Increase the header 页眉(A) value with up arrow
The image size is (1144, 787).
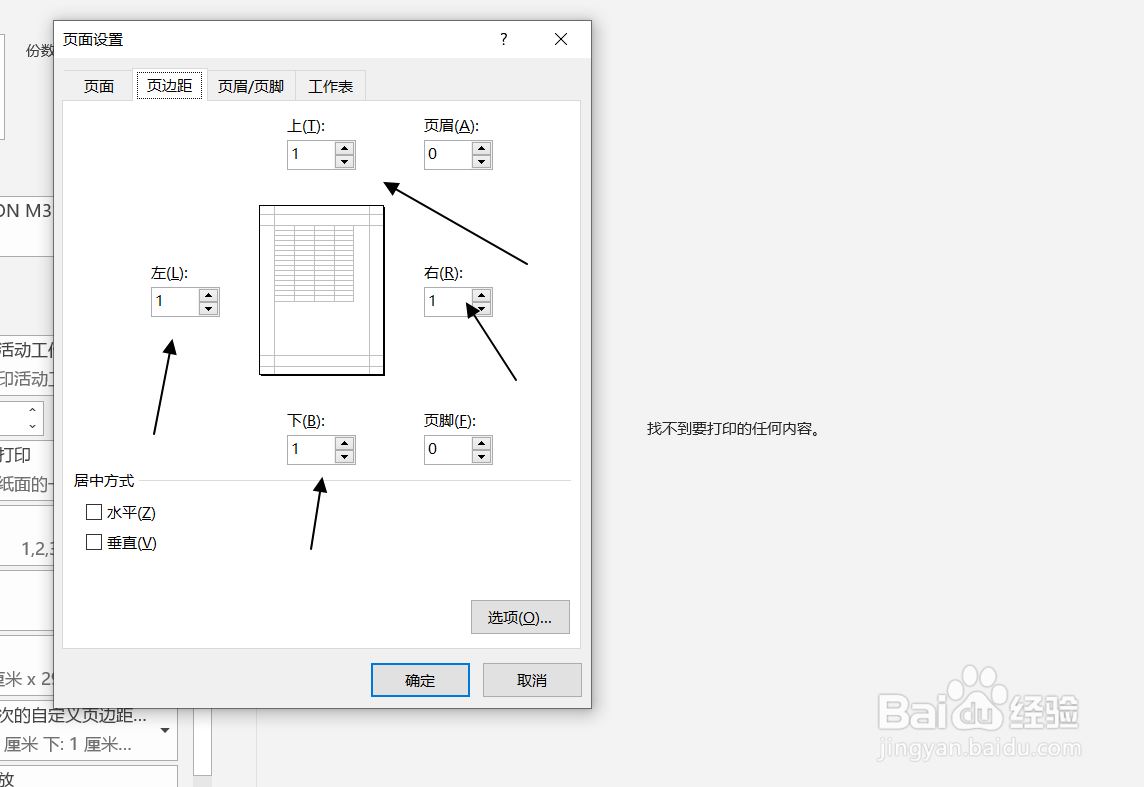point(482,148)
